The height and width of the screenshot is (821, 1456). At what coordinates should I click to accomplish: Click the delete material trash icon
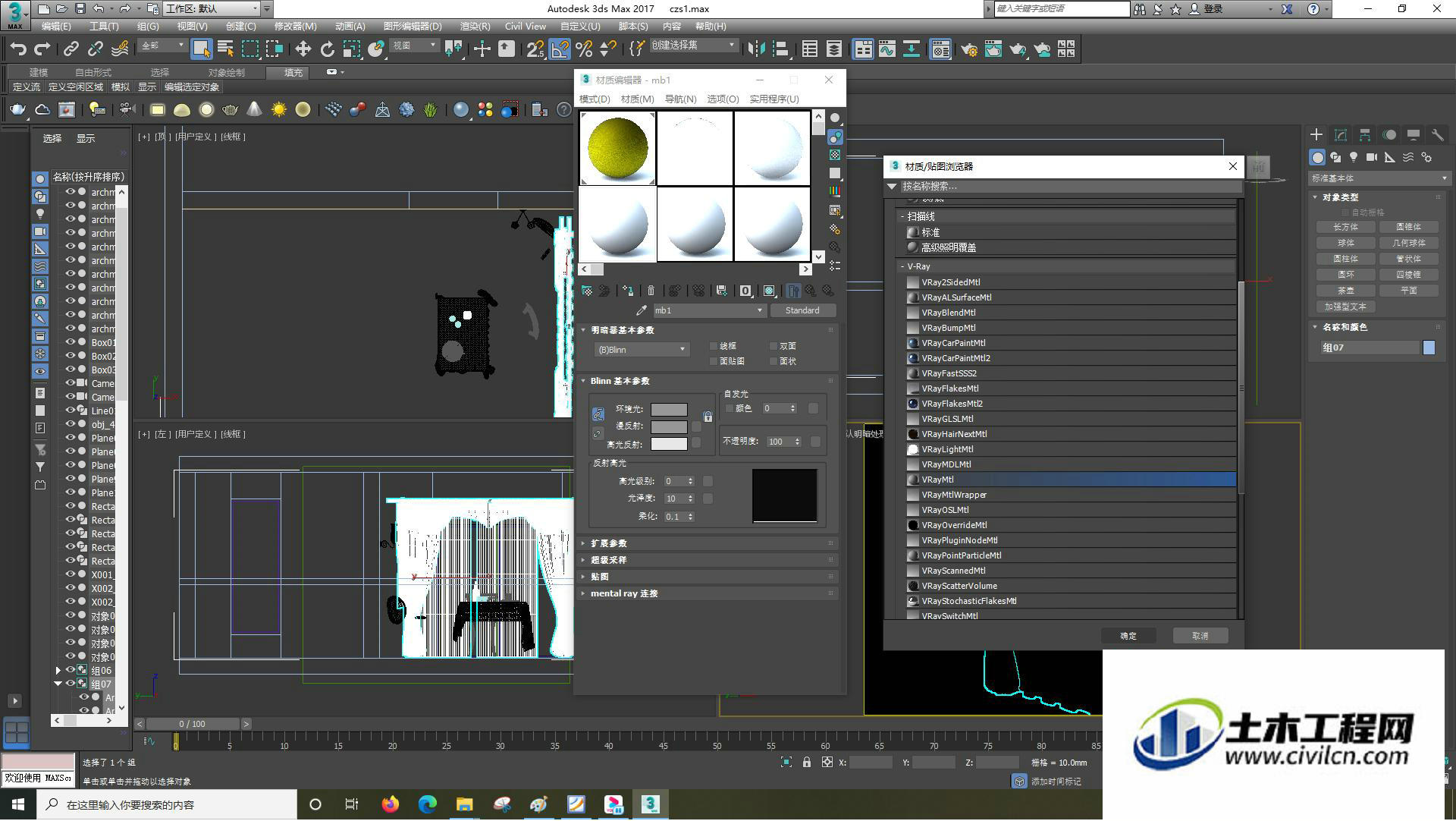pos(651,291)
